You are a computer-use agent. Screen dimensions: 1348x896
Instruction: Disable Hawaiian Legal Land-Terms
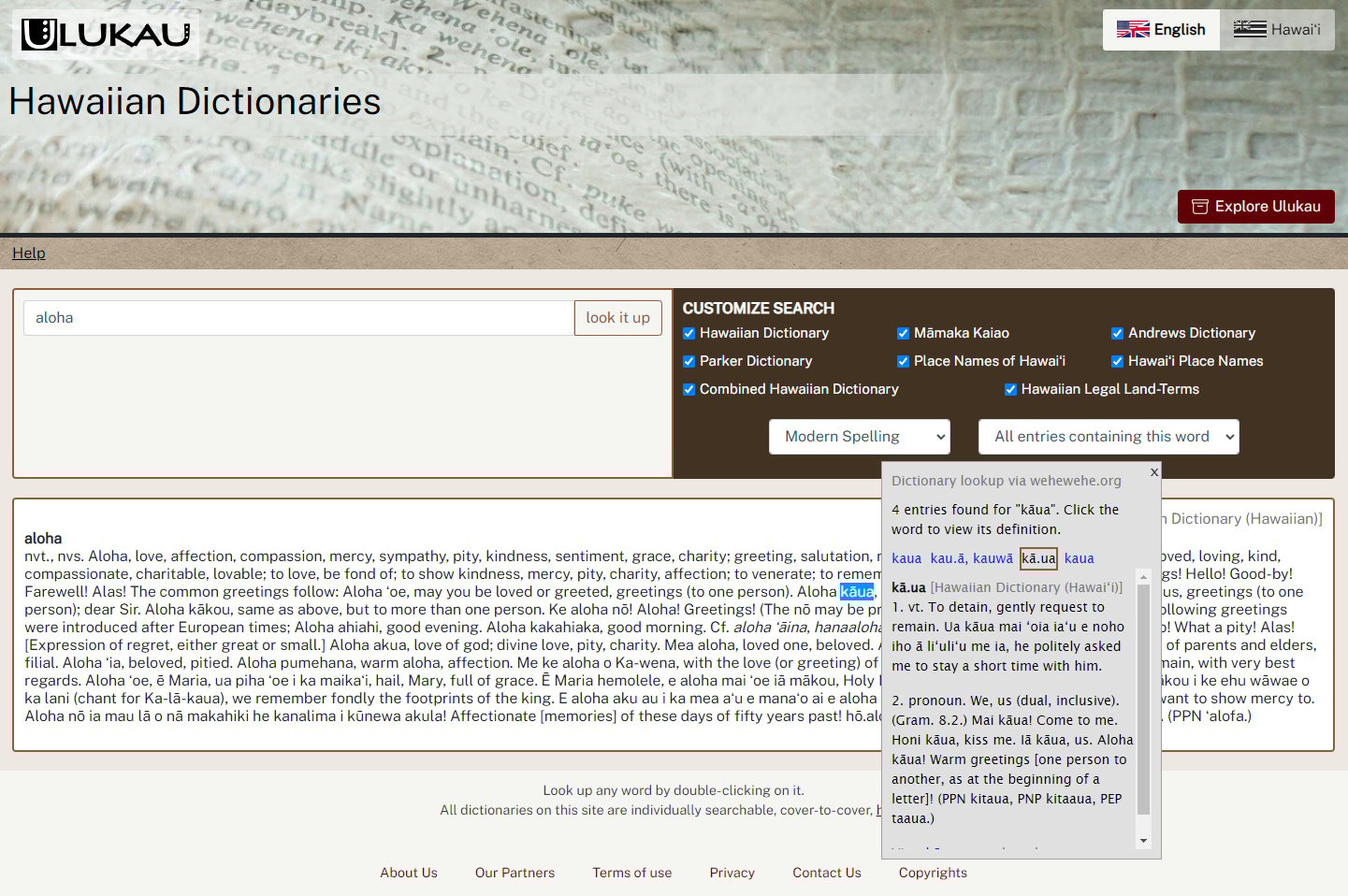pyautogui.click(x=1010, y=389)
